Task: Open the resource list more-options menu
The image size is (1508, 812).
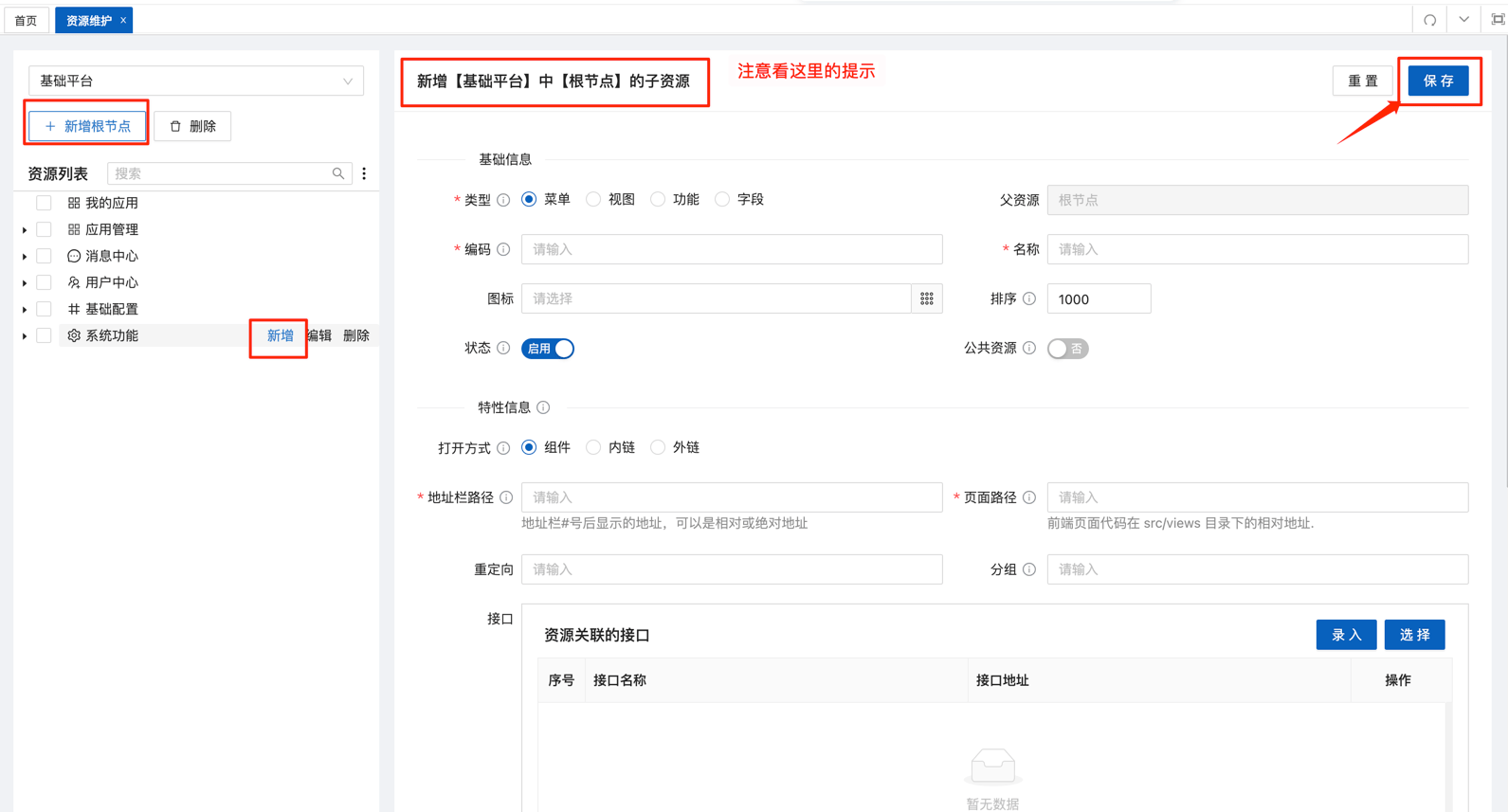Action: click(x=364, y=173)
